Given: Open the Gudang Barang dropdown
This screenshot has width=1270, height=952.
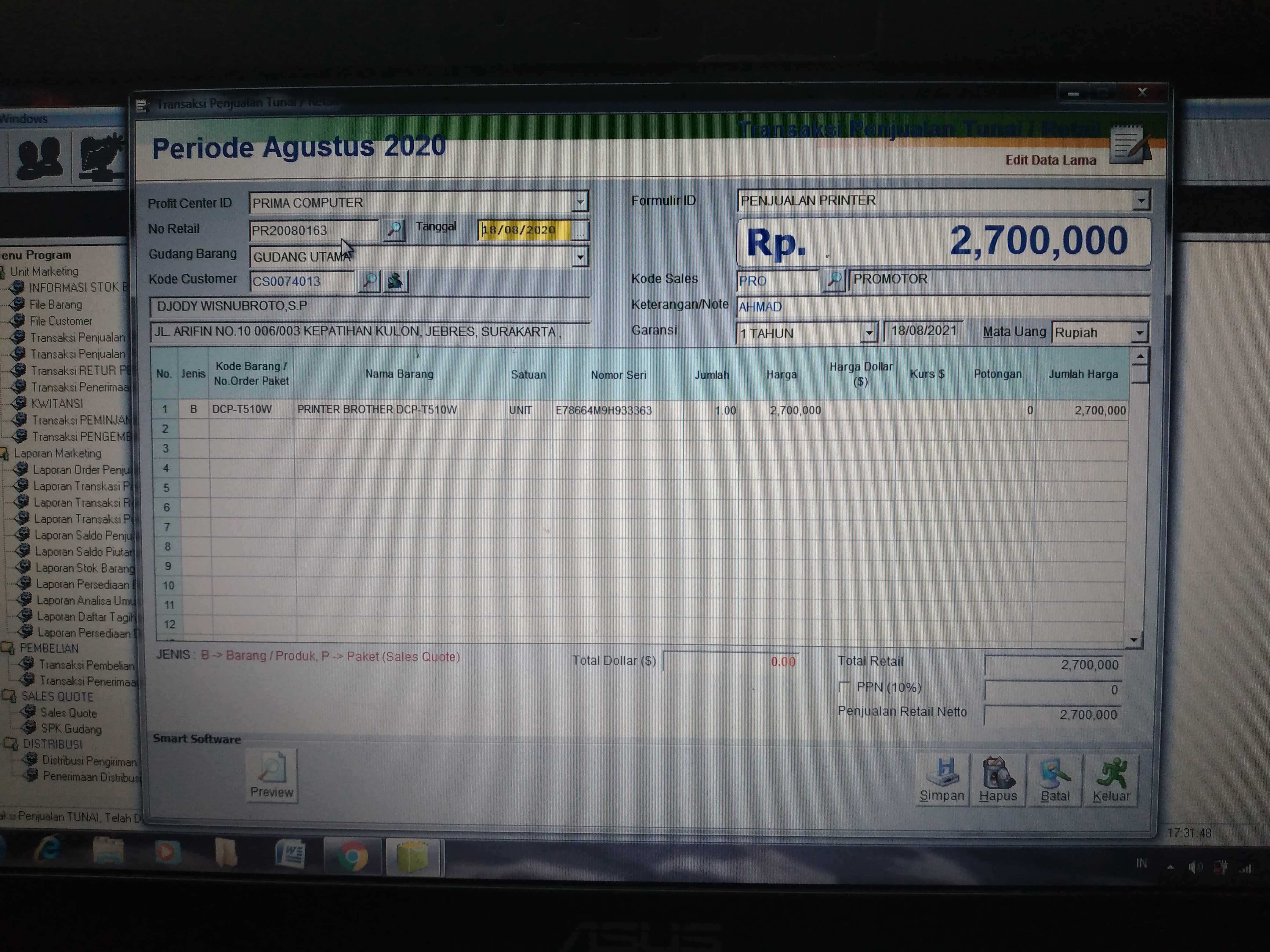Looking at the screenshot, I should [580, 257].
